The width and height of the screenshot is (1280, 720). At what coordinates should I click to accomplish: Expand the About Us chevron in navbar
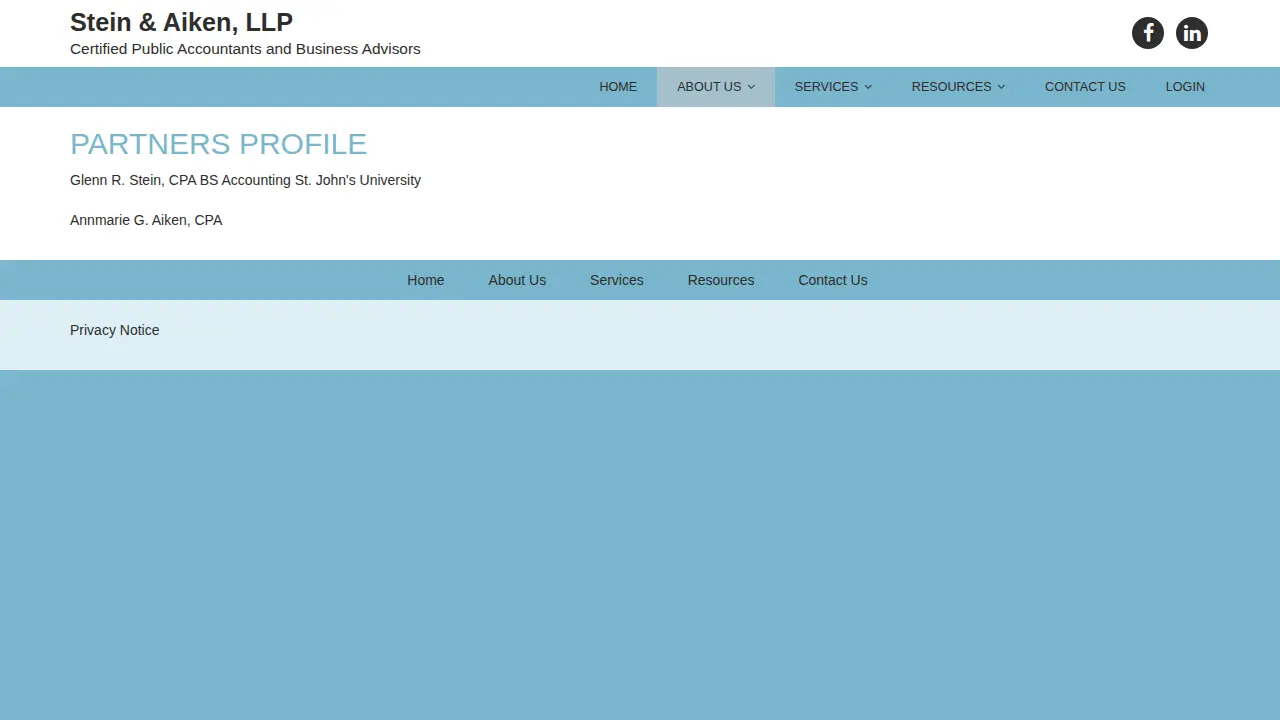coord(751,87)
